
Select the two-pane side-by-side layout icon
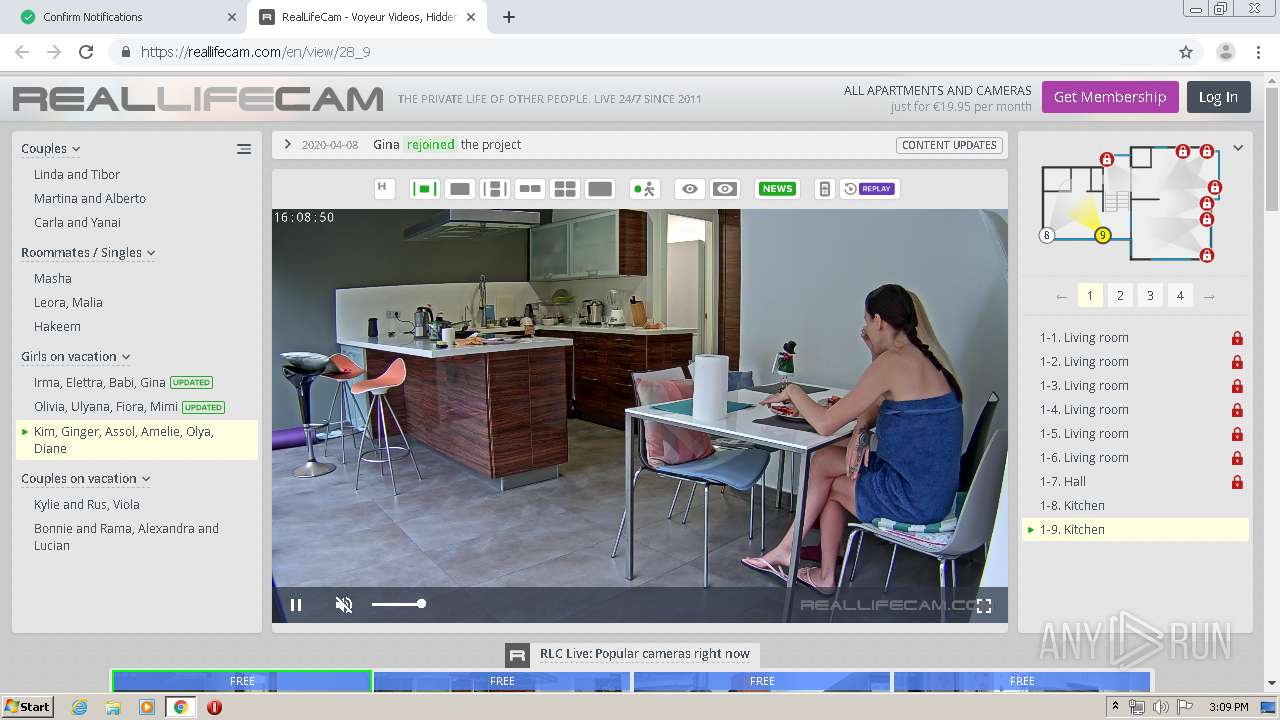[x=530, y=189]
